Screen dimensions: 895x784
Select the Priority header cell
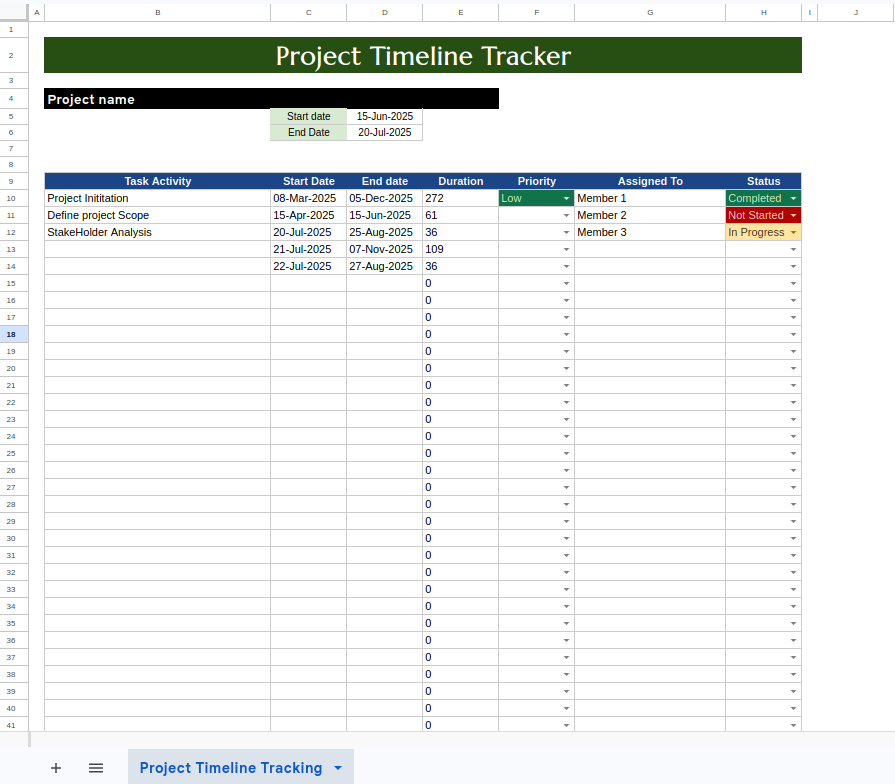(537, 181)
